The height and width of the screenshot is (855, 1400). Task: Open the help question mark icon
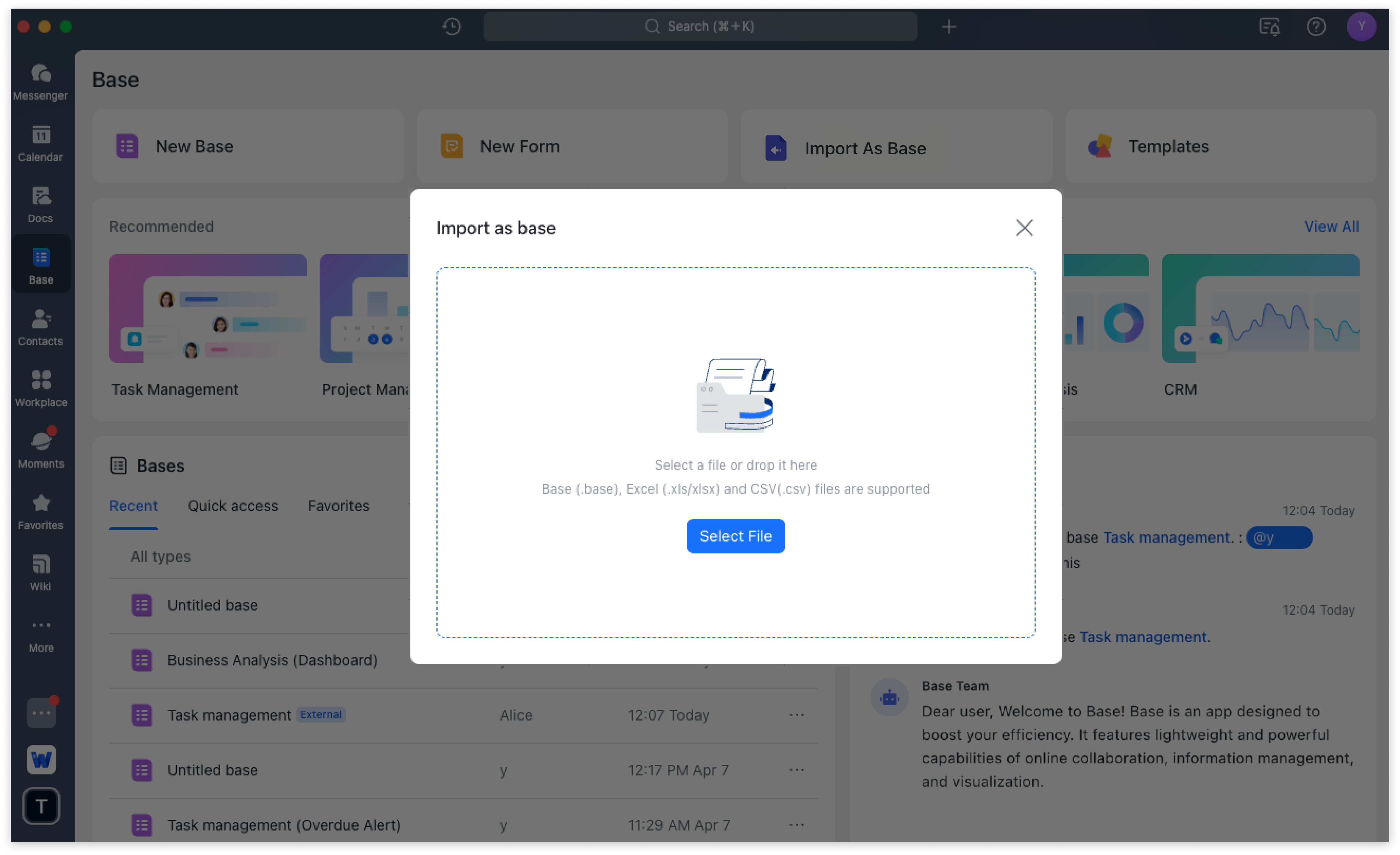click(x=1315, y=26)
